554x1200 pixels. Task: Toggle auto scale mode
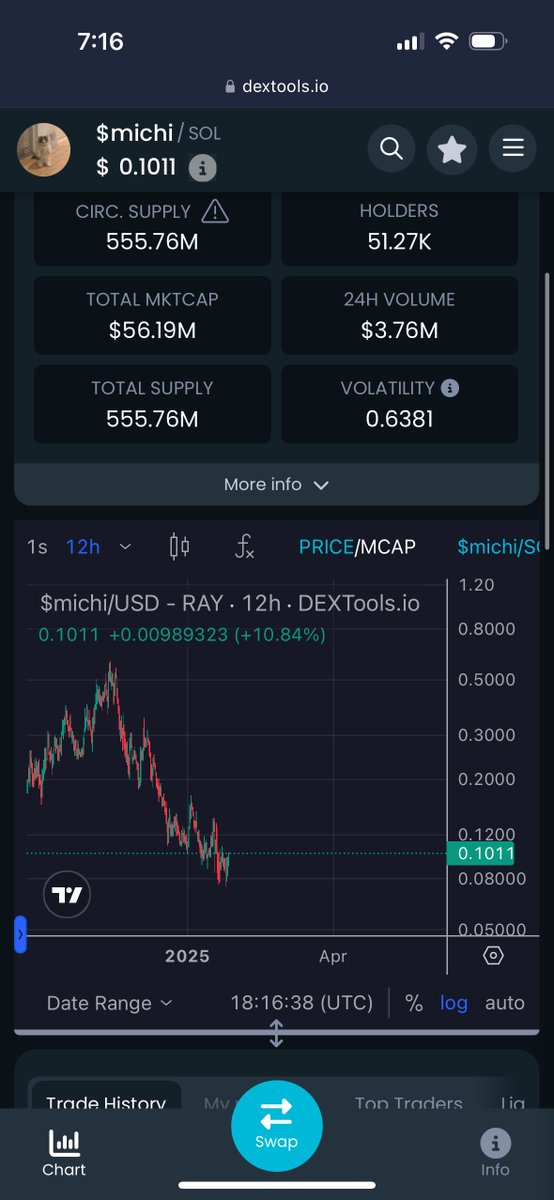pos(505,1003)
